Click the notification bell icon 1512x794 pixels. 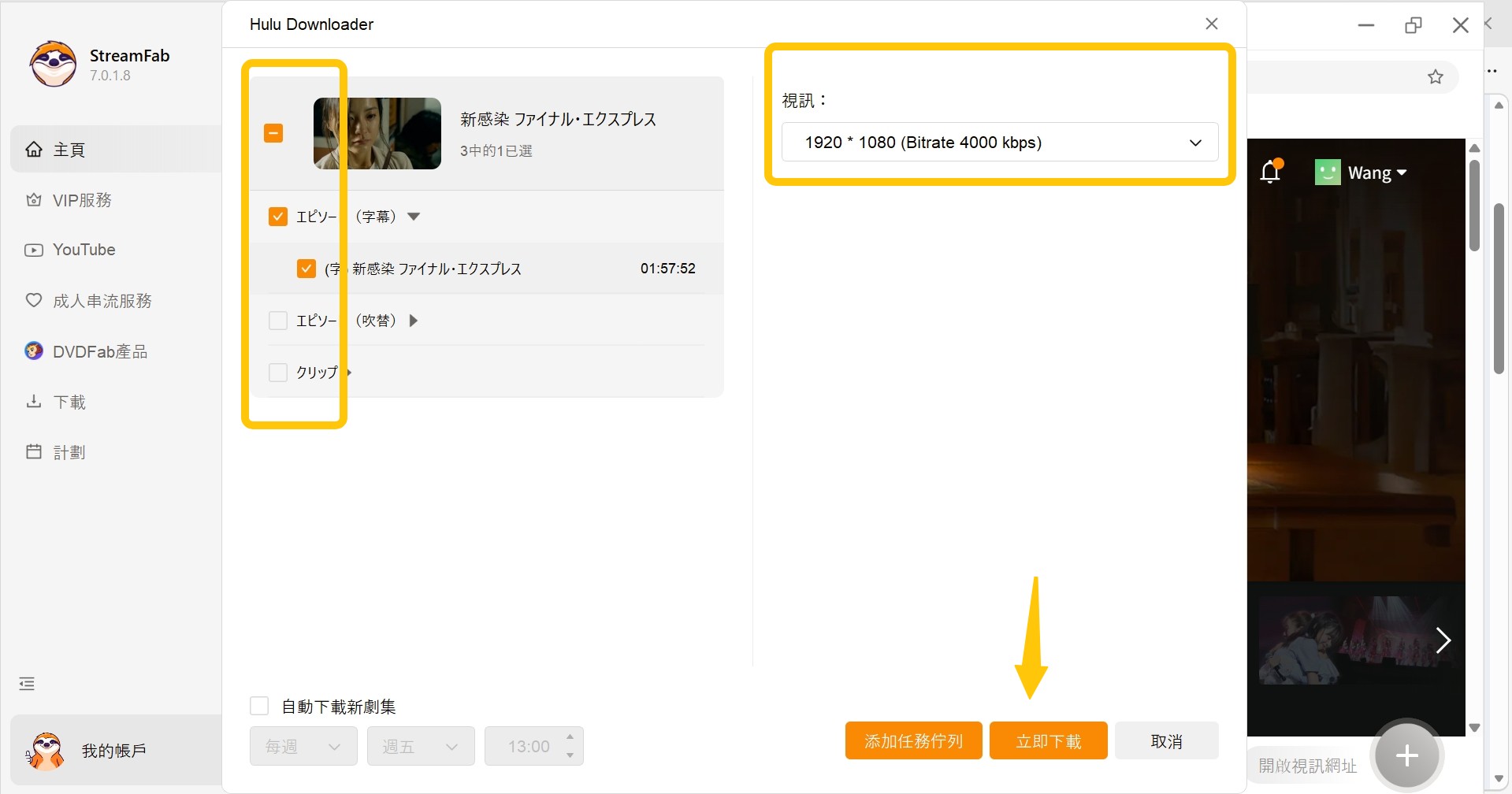point(1271,172)
